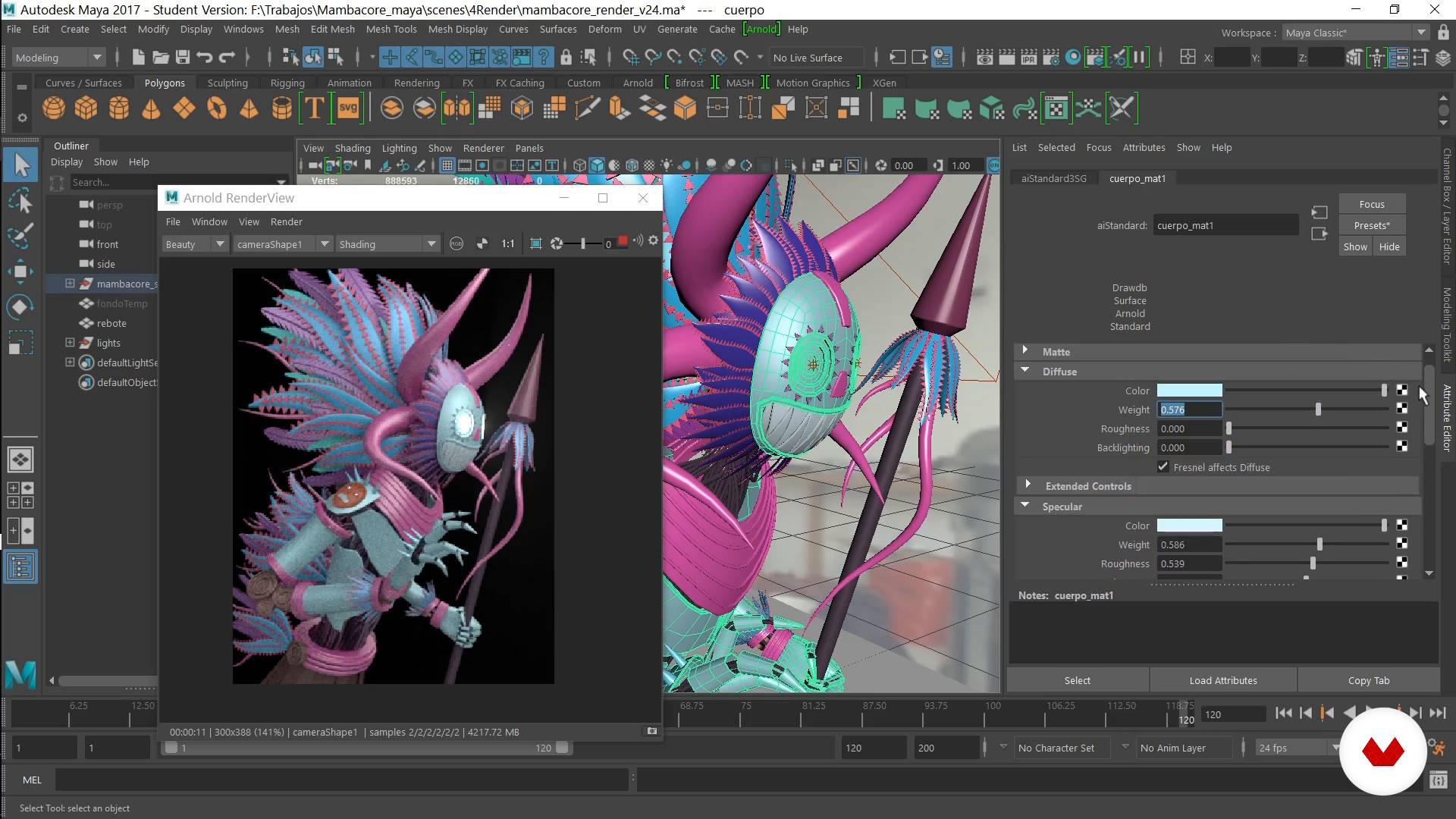Click the Specular Color swatch

(1189, 526)
